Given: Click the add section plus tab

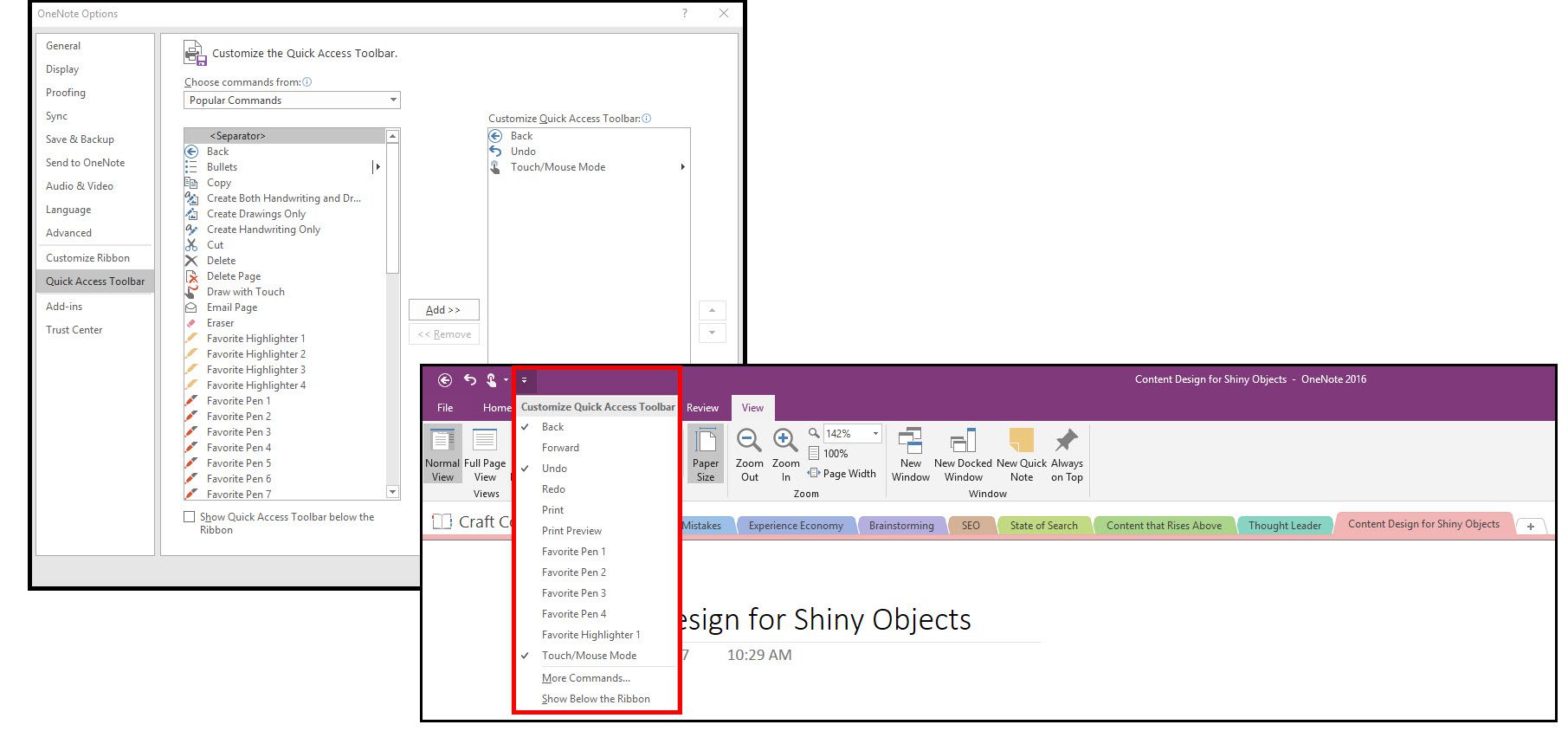Looking at the screenshot, I should (1530, 526).
